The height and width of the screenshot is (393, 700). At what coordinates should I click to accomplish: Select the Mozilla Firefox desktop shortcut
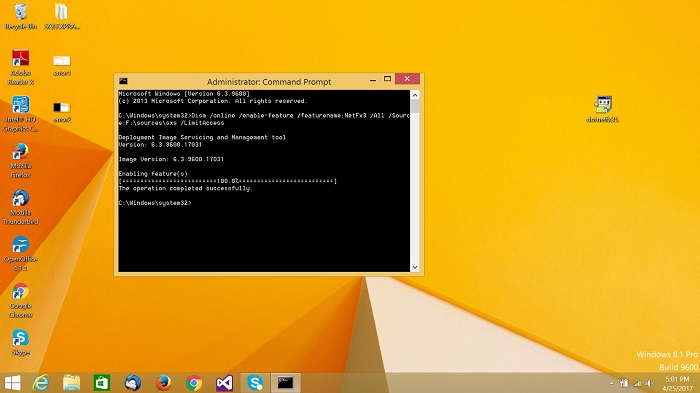coord(21,161)
